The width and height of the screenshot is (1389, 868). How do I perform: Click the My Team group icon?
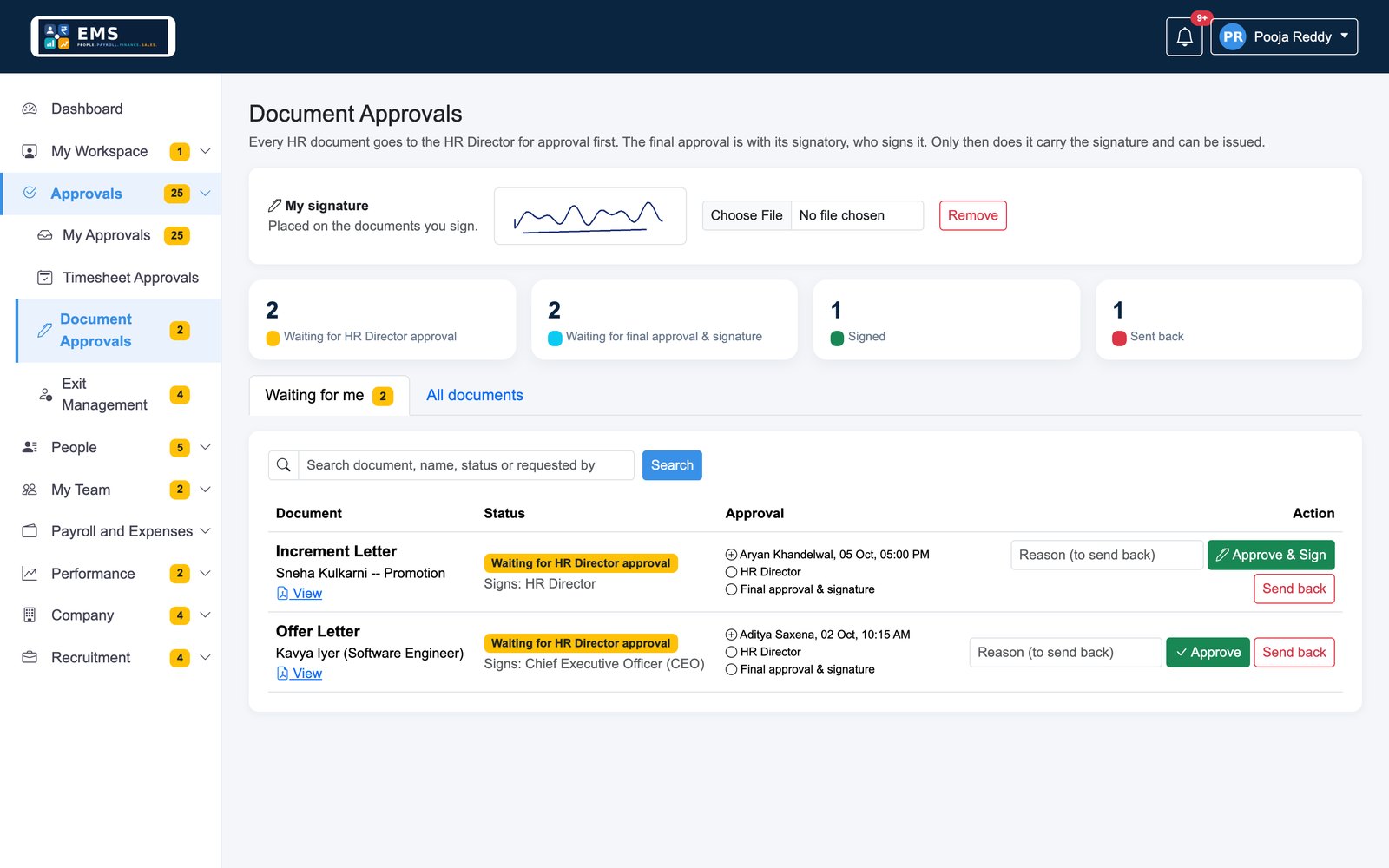point(30,490)
